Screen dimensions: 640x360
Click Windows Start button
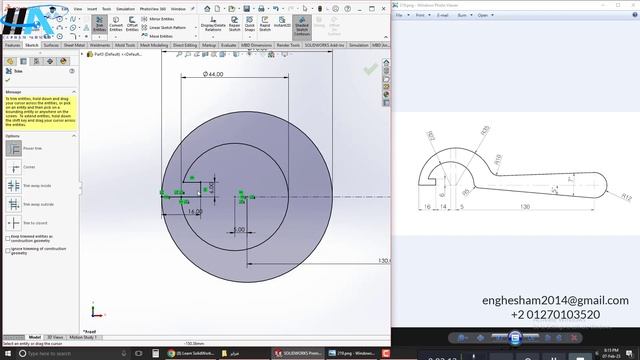tap(7, 353)
